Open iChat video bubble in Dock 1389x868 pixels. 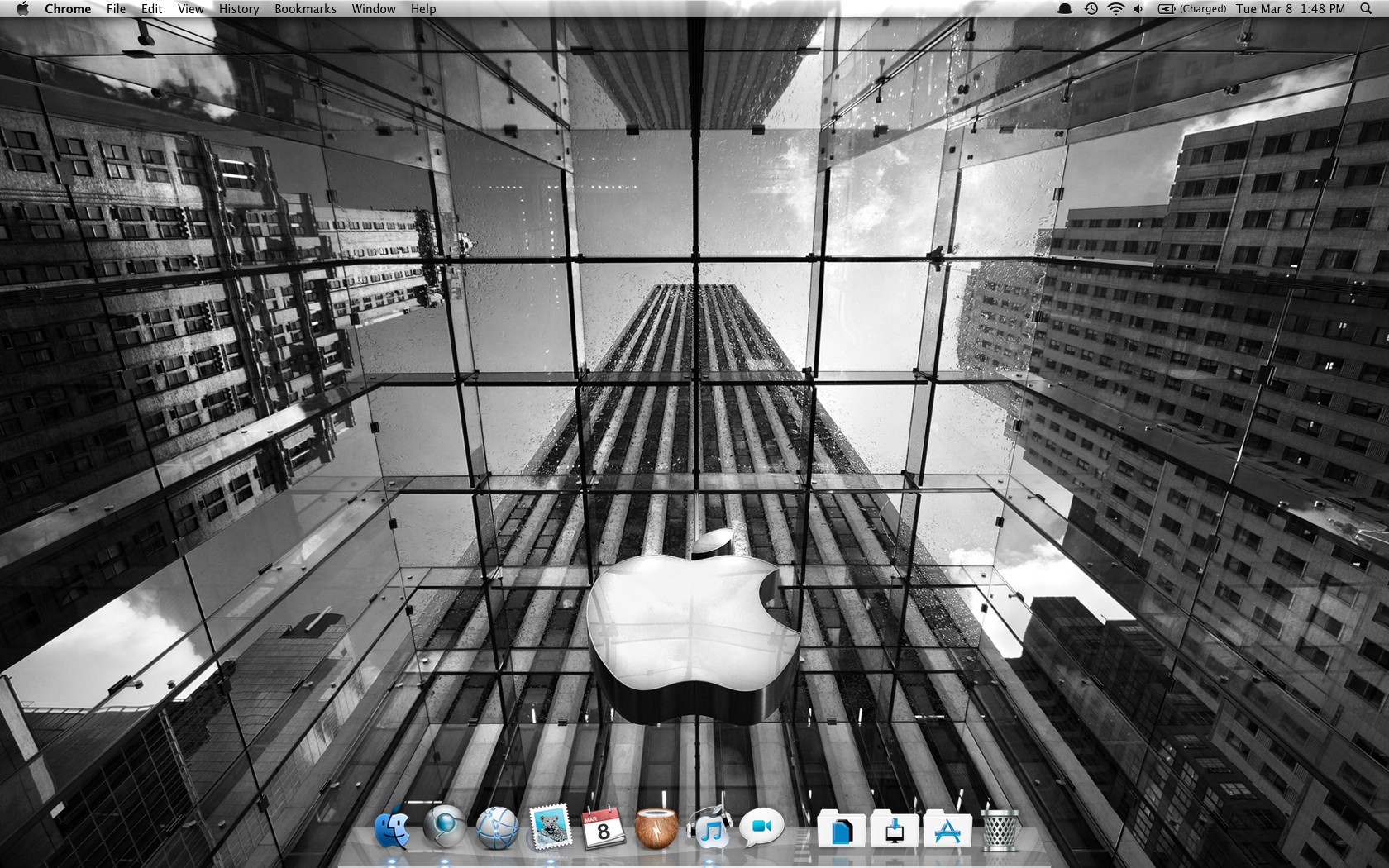pyautogui.click(x=761, y=827)
